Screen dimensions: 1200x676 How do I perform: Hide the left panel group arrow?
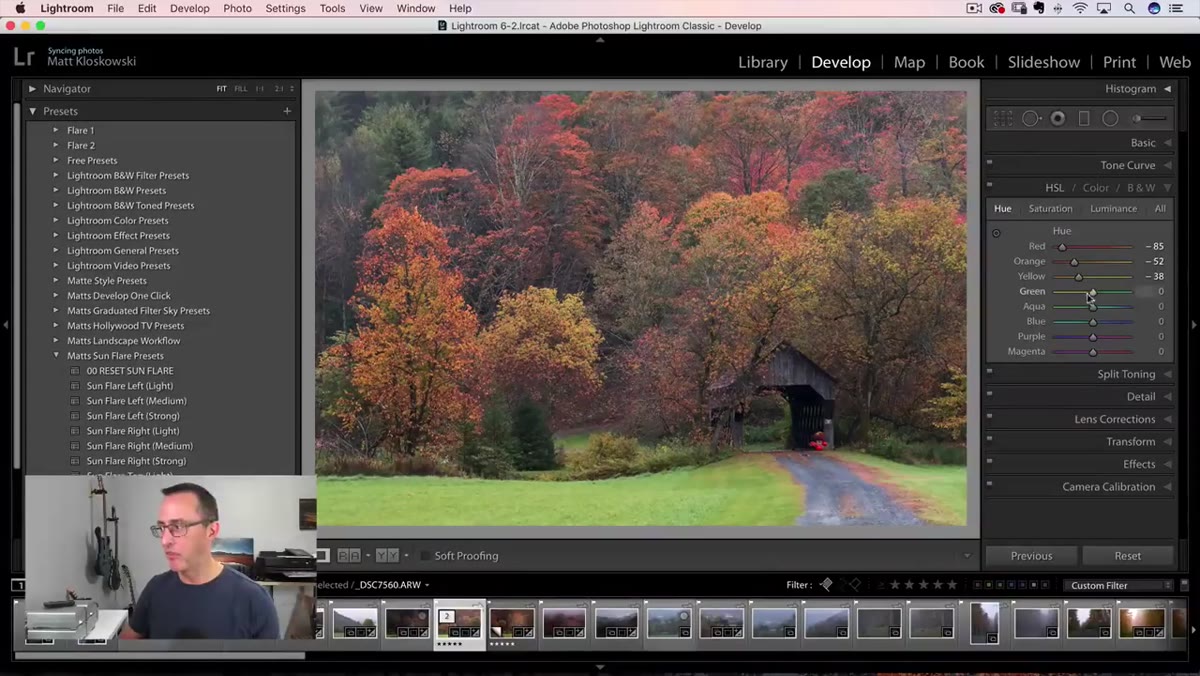6,324
